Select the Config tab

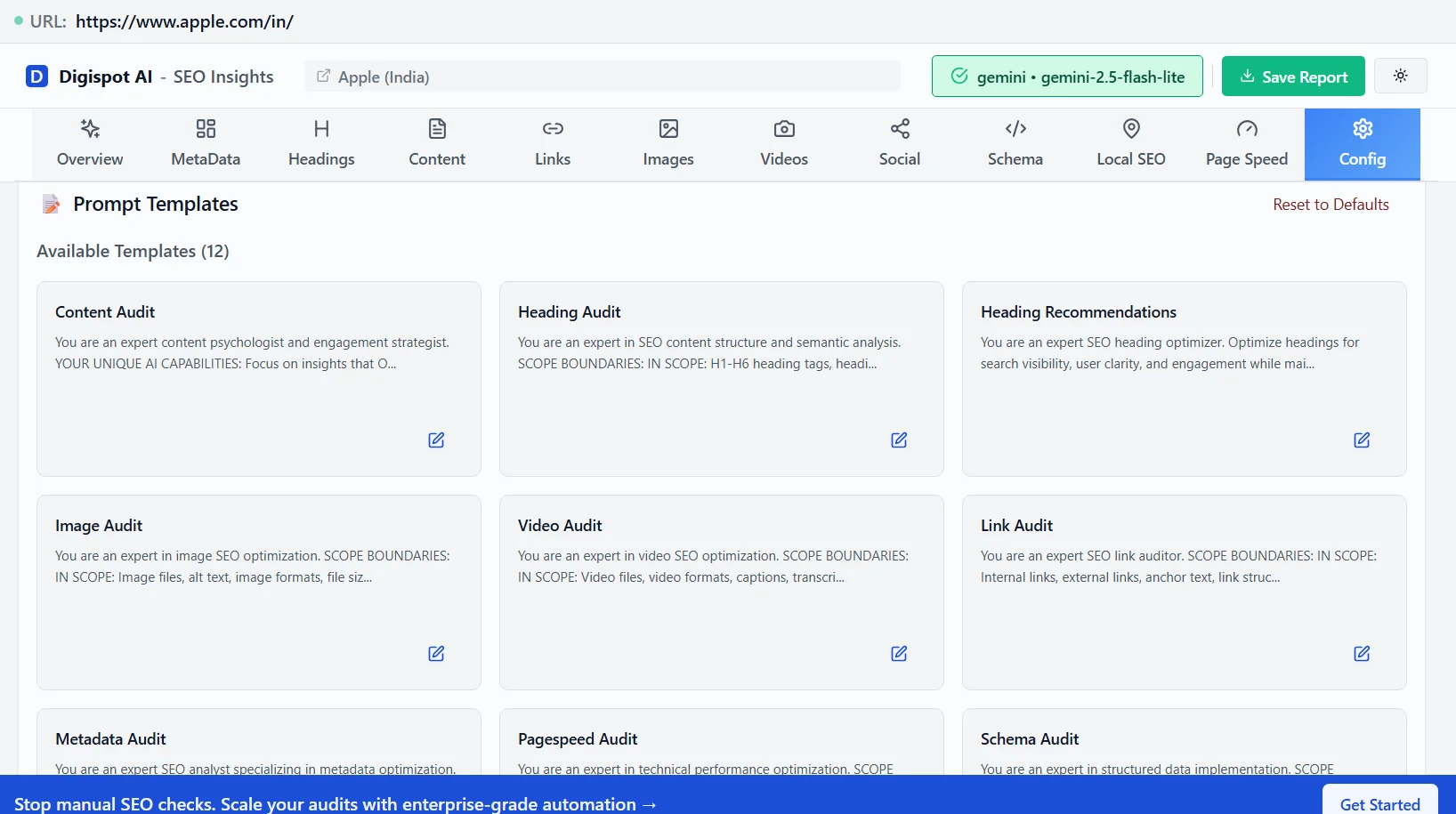1363,144
